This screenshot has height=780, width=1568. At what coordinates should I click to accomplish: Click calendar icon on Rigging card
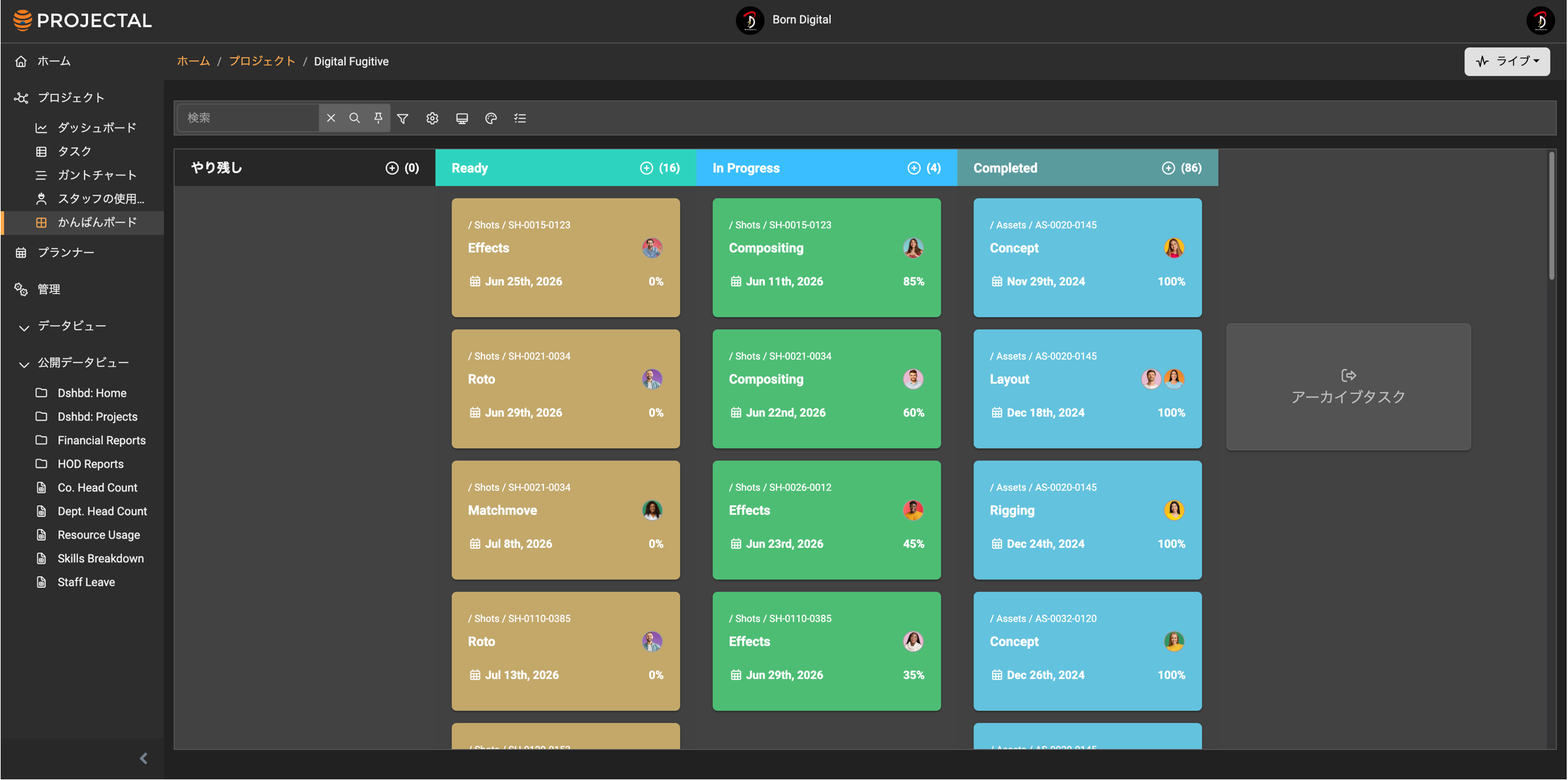tap(997, 544)
